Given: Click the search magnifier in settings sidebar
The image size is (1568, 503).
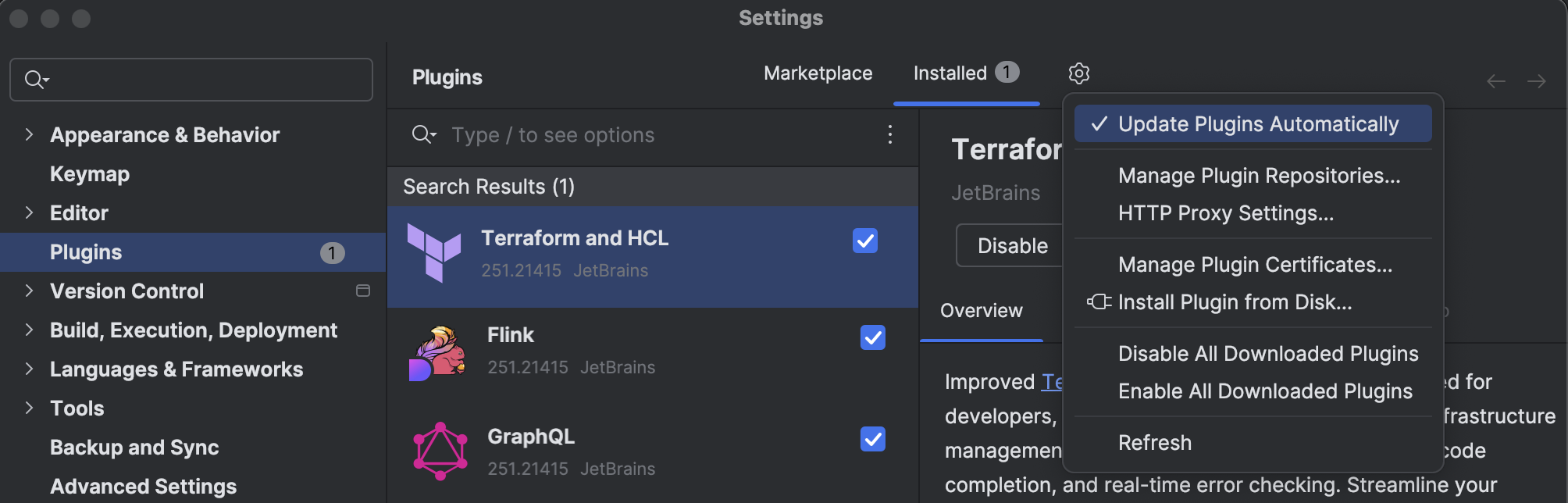Looking at the screenshot, I should 35,79.
